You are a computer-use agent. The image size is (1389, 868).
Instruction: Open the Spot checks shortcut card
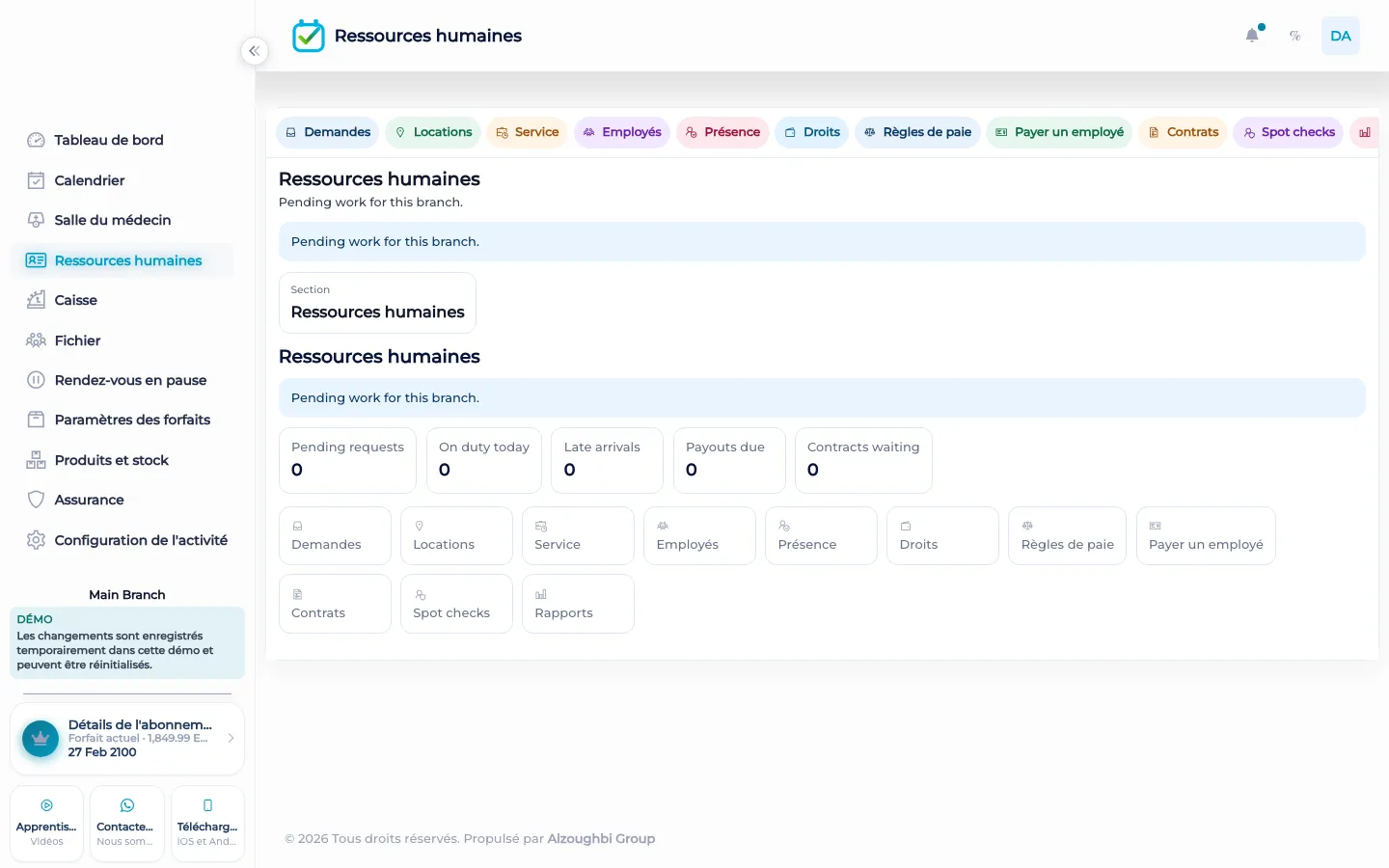click(x=456, y=604)
